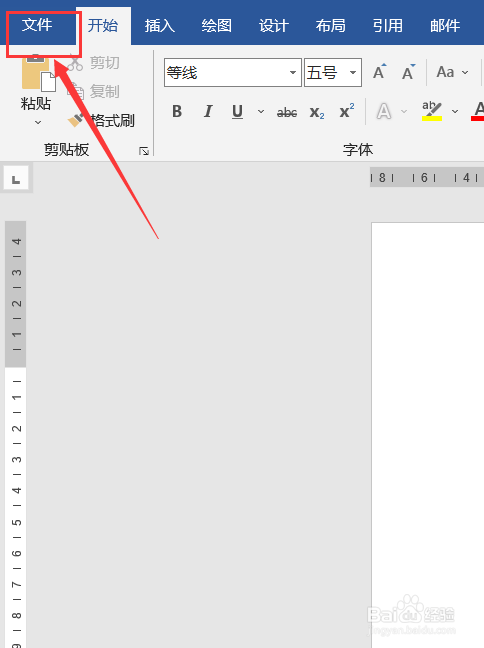484x648 pixels.
Task: Open the 布局 tab
Action: click(331, 26)
